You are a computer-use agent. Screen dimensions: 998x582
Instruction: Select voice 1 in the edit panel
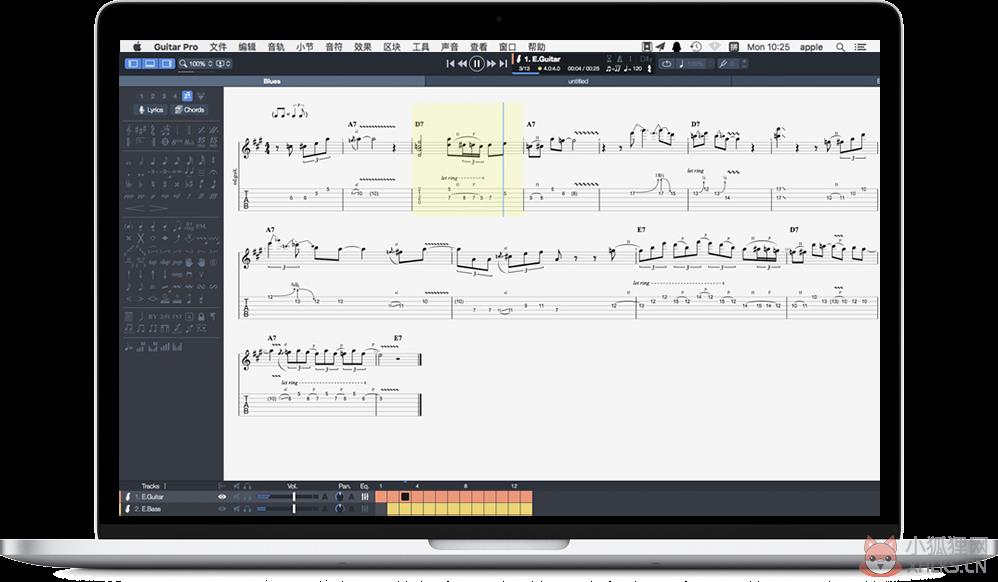[141, 96]
